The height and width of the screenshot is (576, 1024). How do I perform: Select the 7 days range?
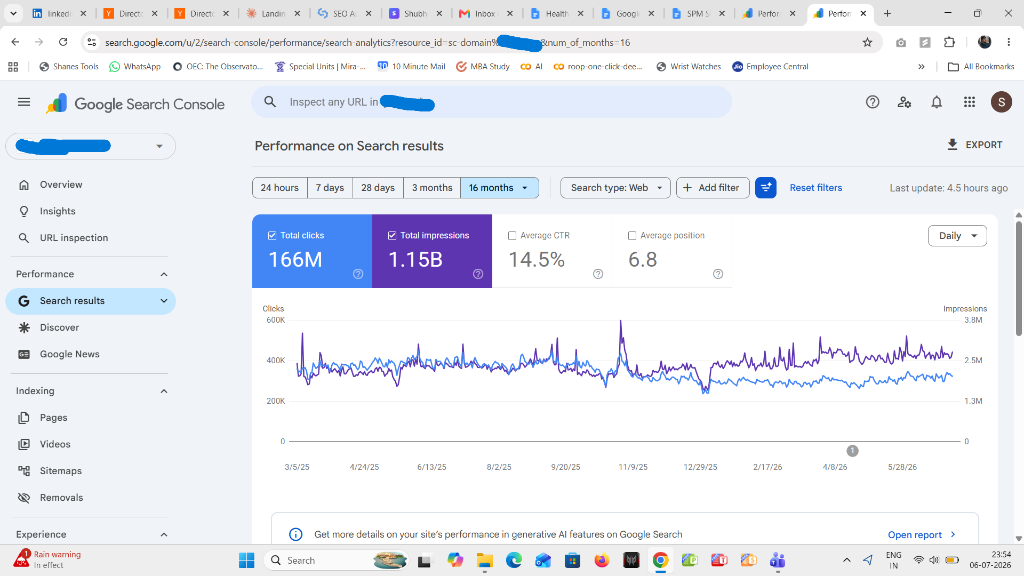[x=330, y=187]
